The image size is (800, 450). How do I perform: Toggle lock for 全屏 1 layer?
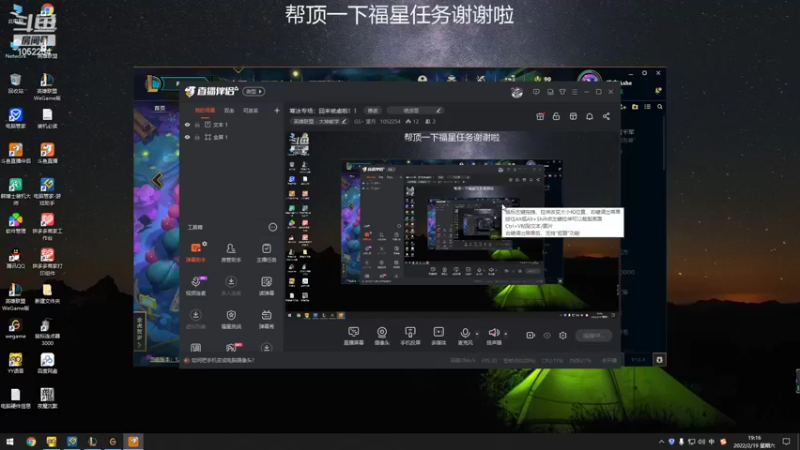(197, 137)
